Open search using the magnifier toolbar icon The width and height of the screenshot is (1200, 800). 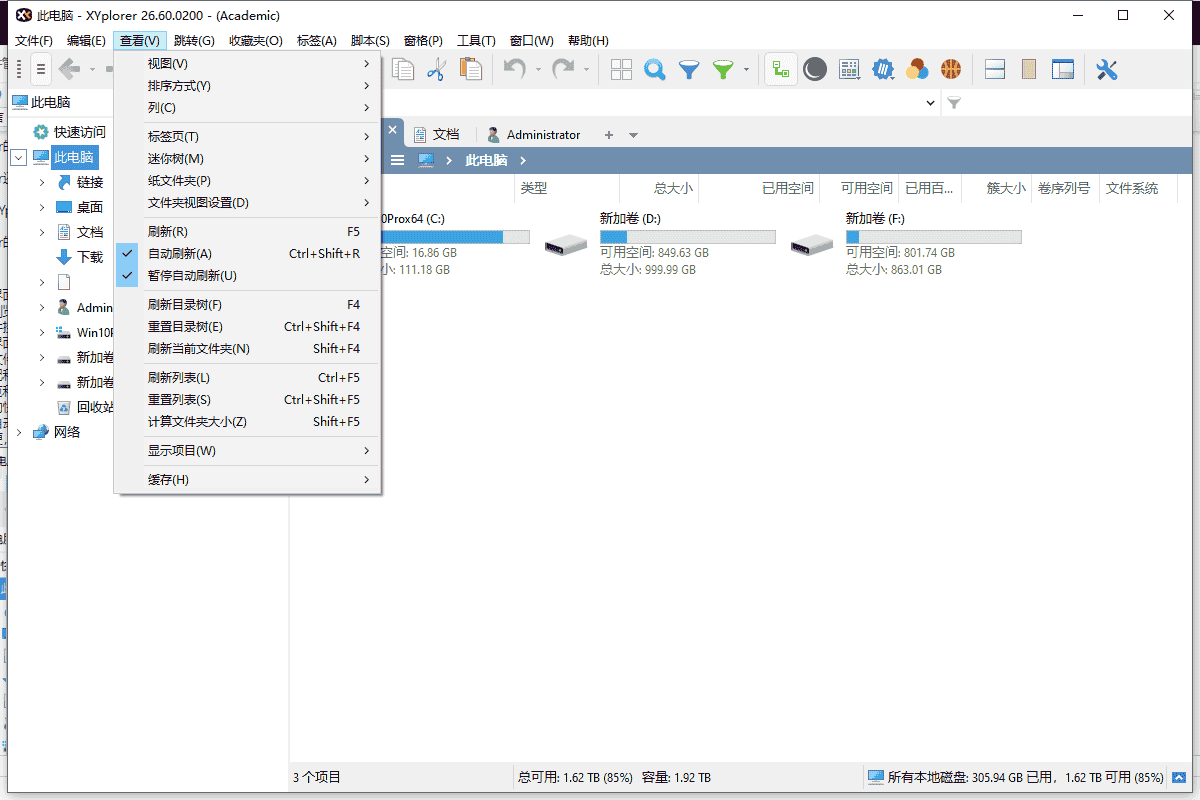pyautogui.click(x=654, y=69)
